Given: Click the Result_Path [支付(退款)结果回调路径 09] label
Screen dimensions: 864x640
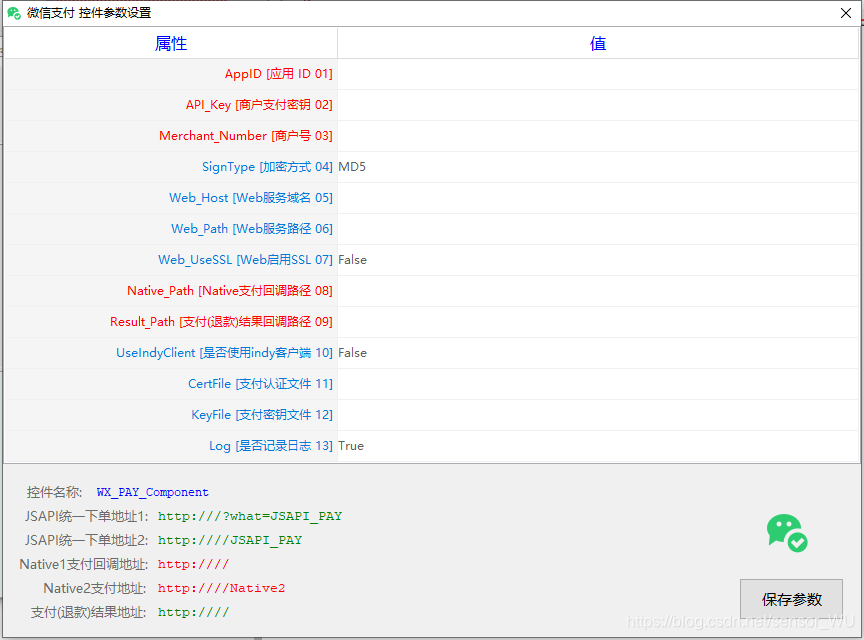Looking at the screenshot, I should click(x=221, y=322).
